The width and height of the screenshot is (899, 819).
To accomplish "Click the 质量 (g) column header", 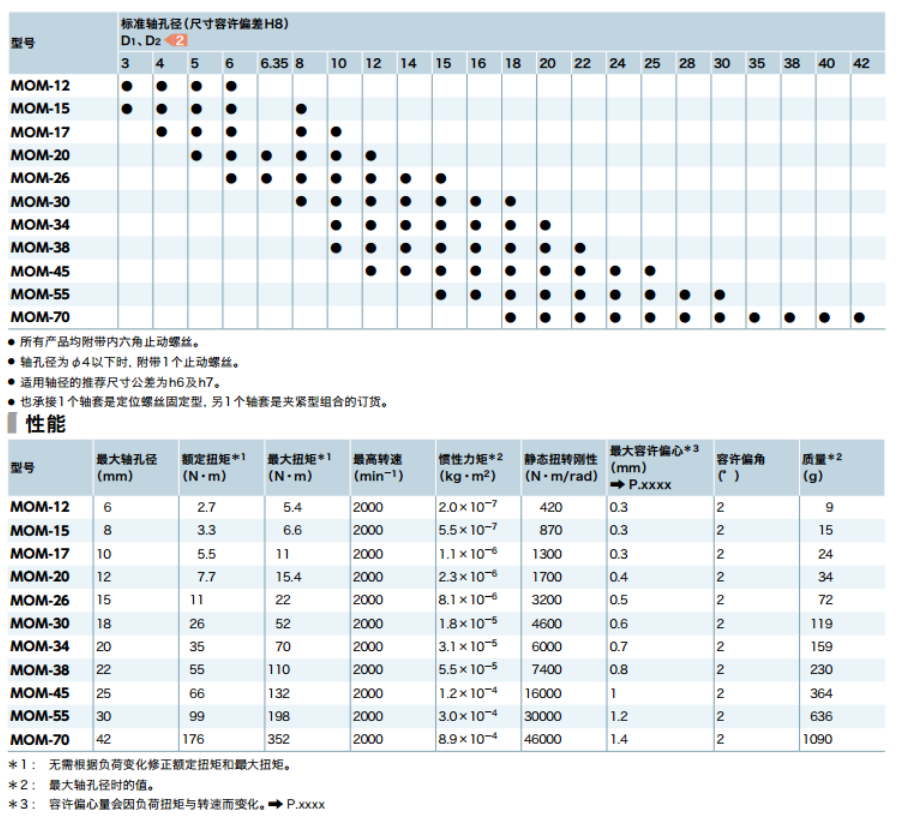I will [822, 467].
